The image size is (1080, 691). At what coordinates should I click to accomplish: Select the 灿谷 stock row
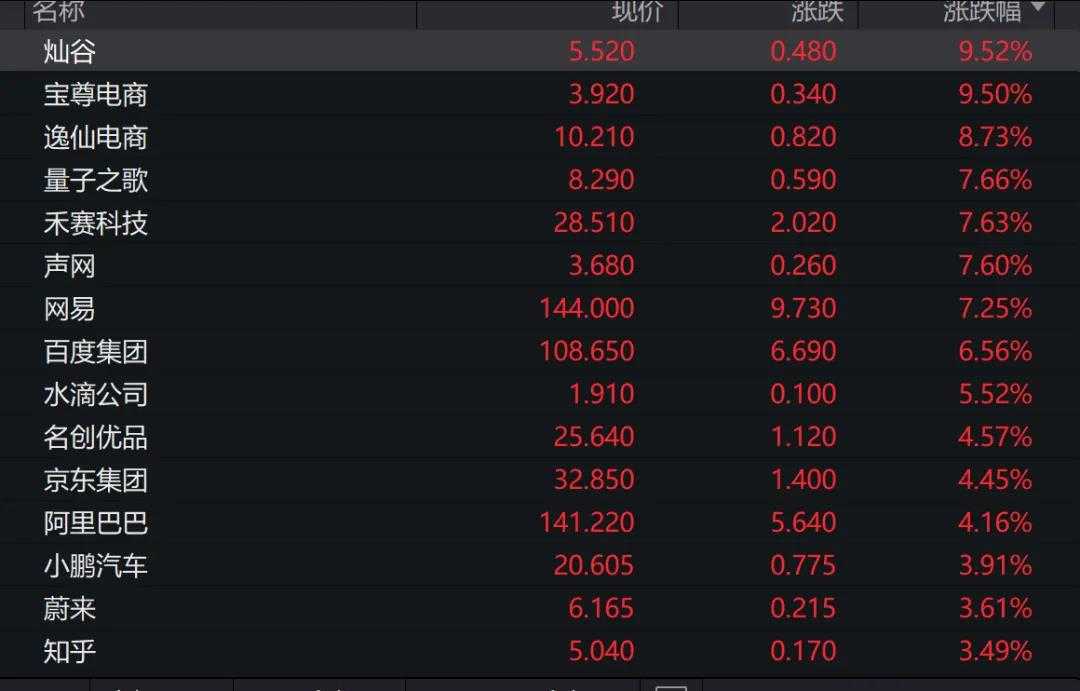tap(70, 51)
